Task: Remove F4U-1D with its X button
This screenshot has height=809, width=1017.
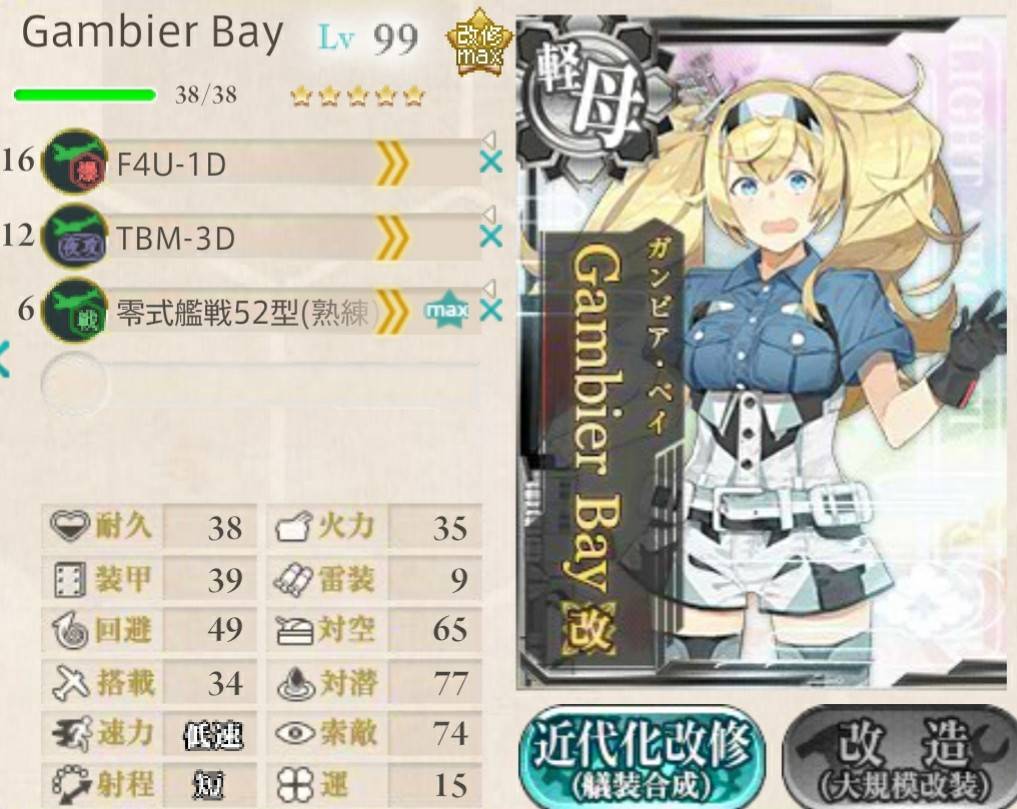Action: pos(491,162)
